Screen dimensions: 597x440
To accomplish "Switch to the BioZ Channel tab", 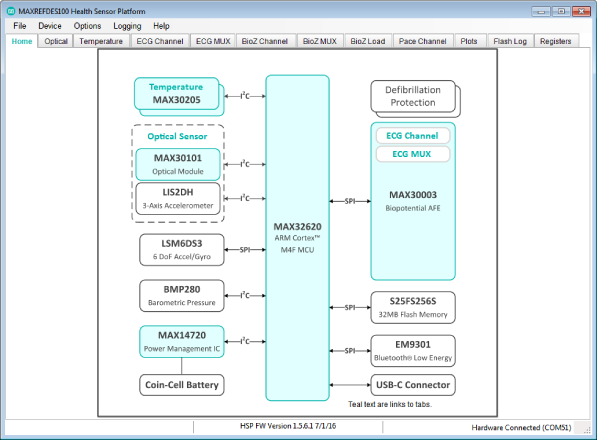I will 265,41.
